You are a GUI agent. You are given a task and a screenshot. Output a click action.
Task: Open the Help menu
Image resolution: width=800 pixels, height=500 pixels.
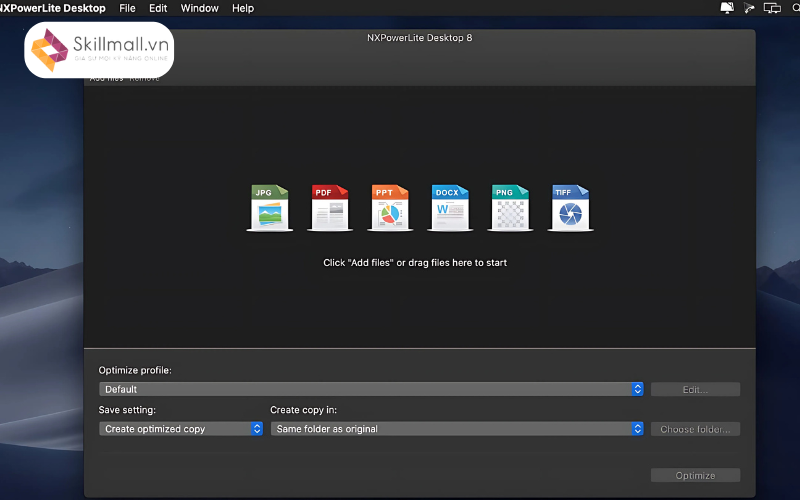pyautogui.click(x=243, y=8)
